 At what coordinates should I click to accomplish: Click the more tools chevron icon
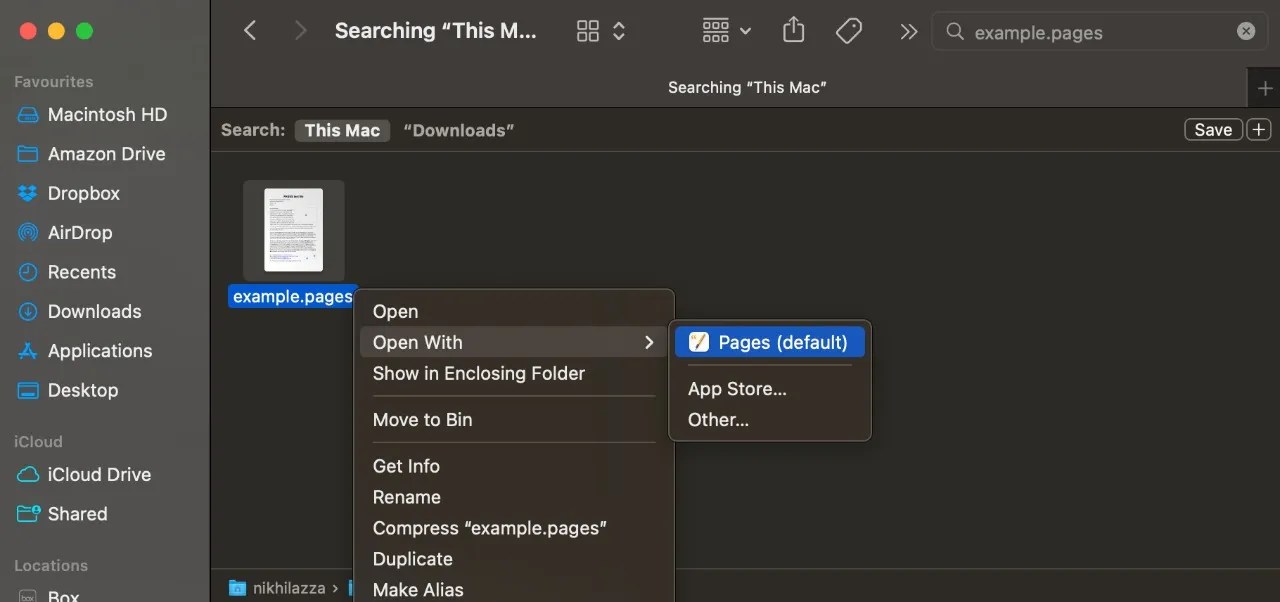[908, 30]
